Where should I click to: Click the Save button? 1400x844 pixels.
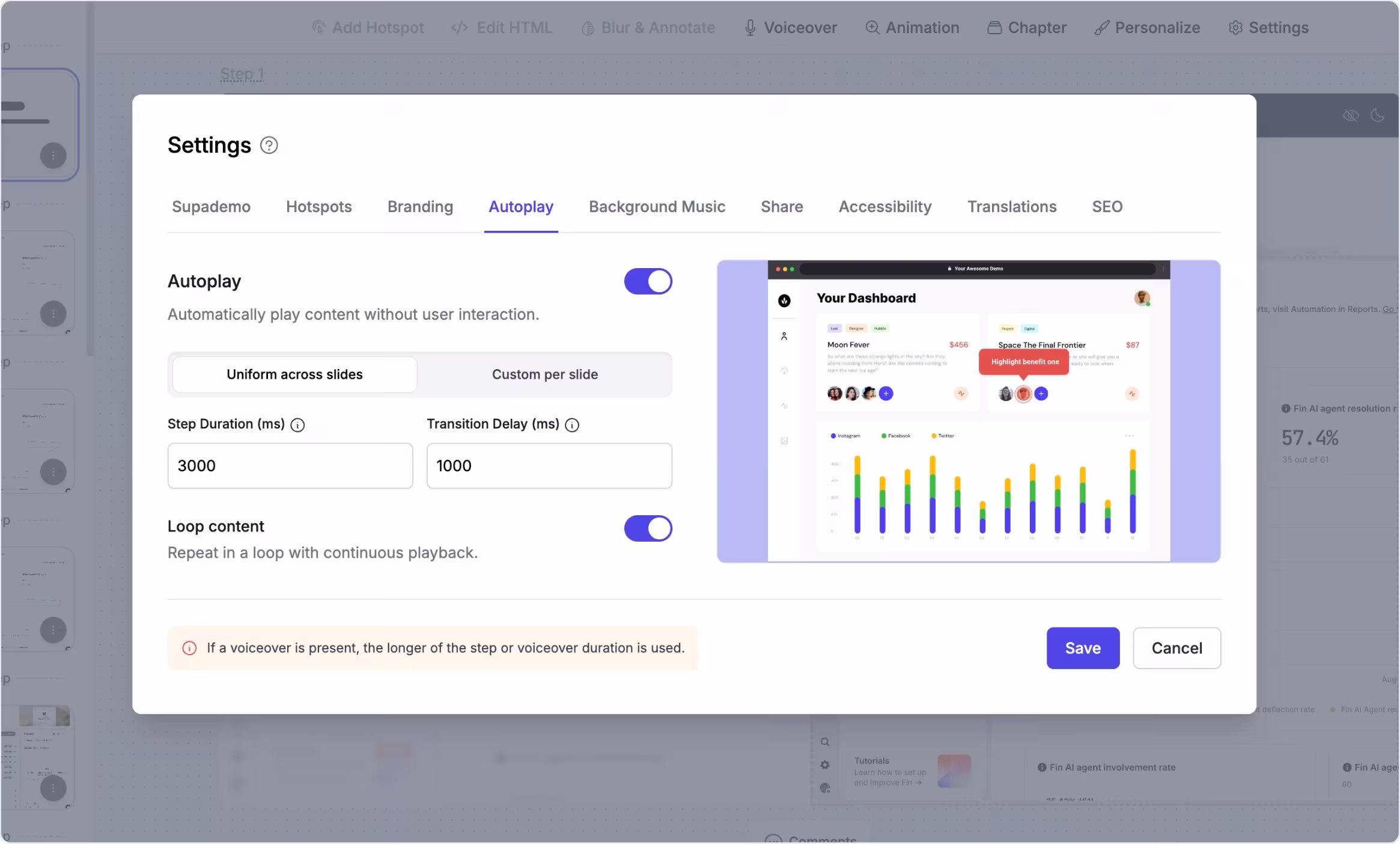pyautogui.click(x=1083, y=648)
